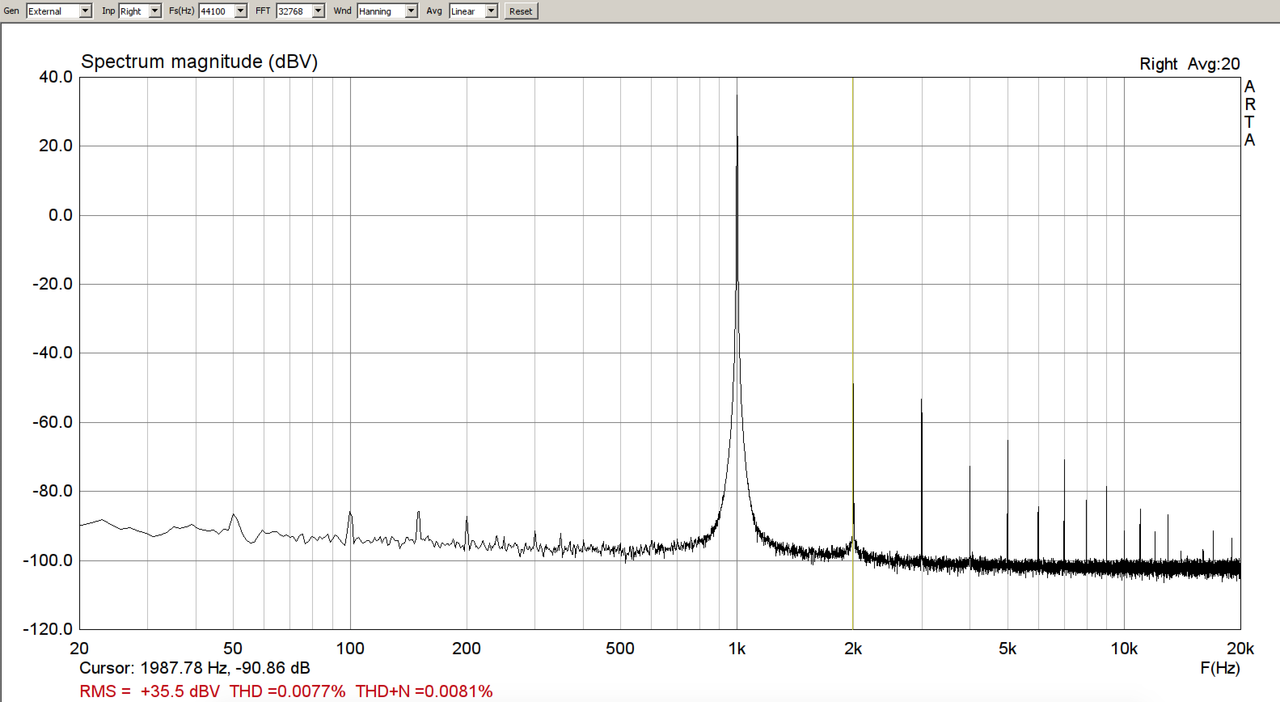Click the fifth harmonic peak at 5 kHz
Image resolution: width=1280 pixels, height=702 pixels.
[1007, 500]
